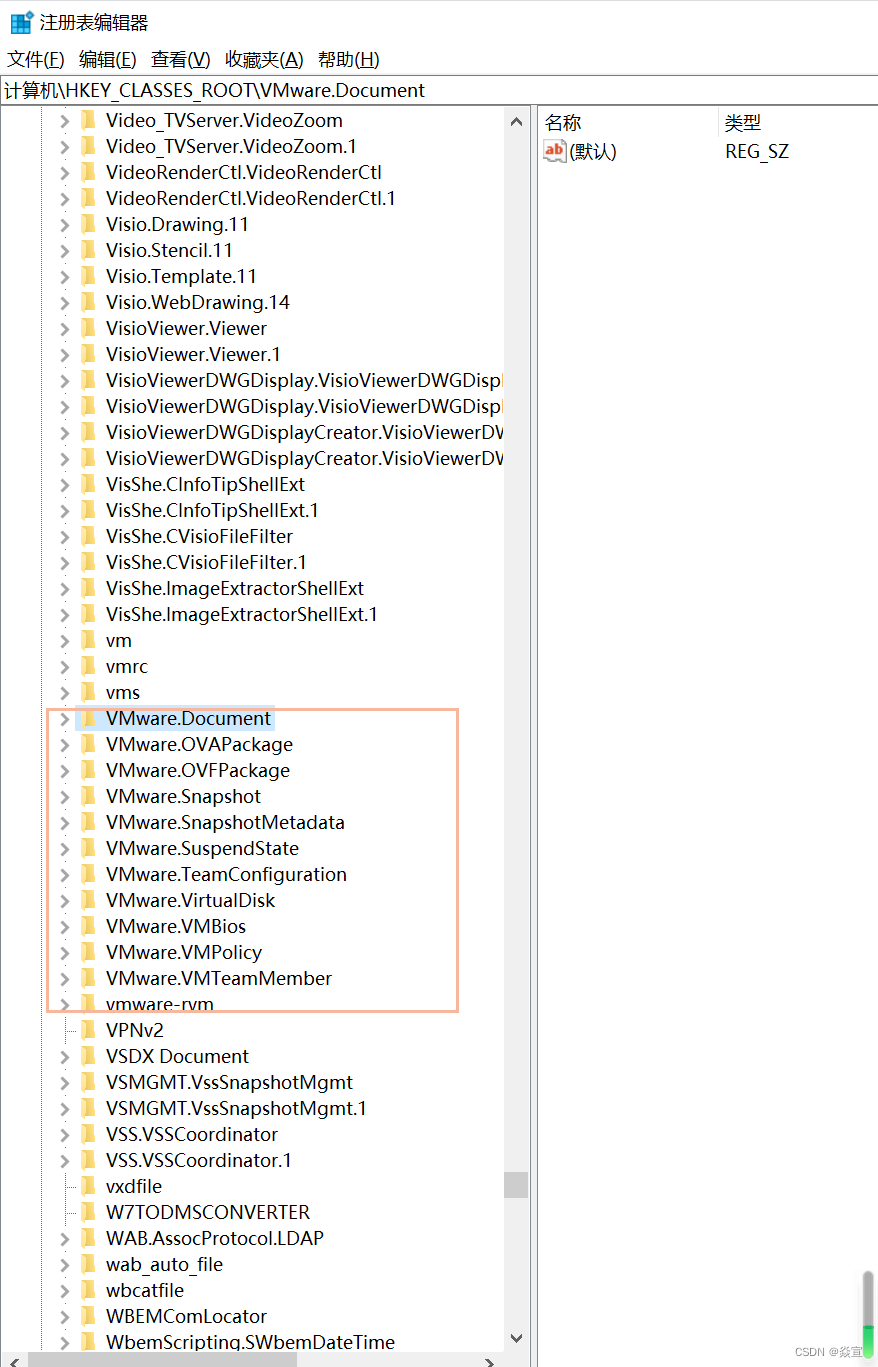Image resolution: width=878 pixels, height=1367 pixels.
Task: Expand the VMware.VirtualDisk key
Action: coord(64,901)
